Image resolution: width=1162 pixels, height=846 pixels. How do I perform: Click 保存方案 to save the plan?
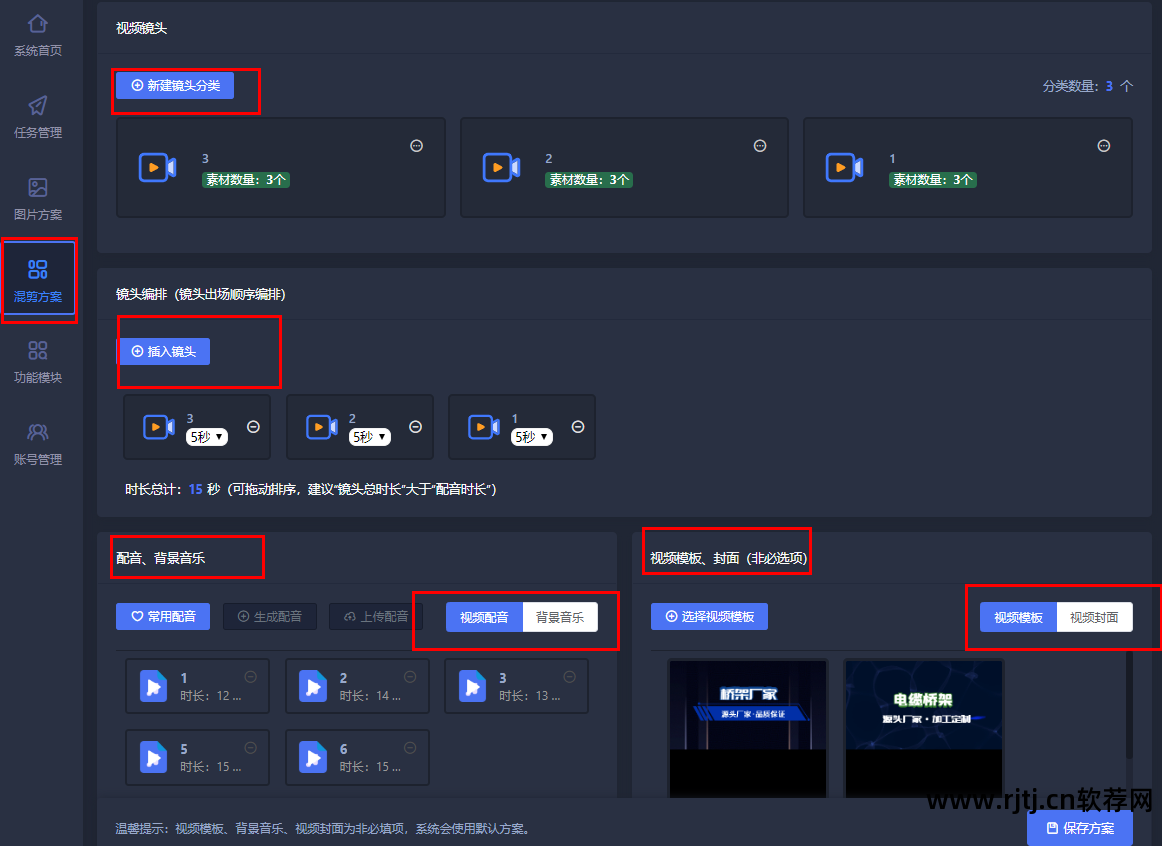click(1079, 828)
